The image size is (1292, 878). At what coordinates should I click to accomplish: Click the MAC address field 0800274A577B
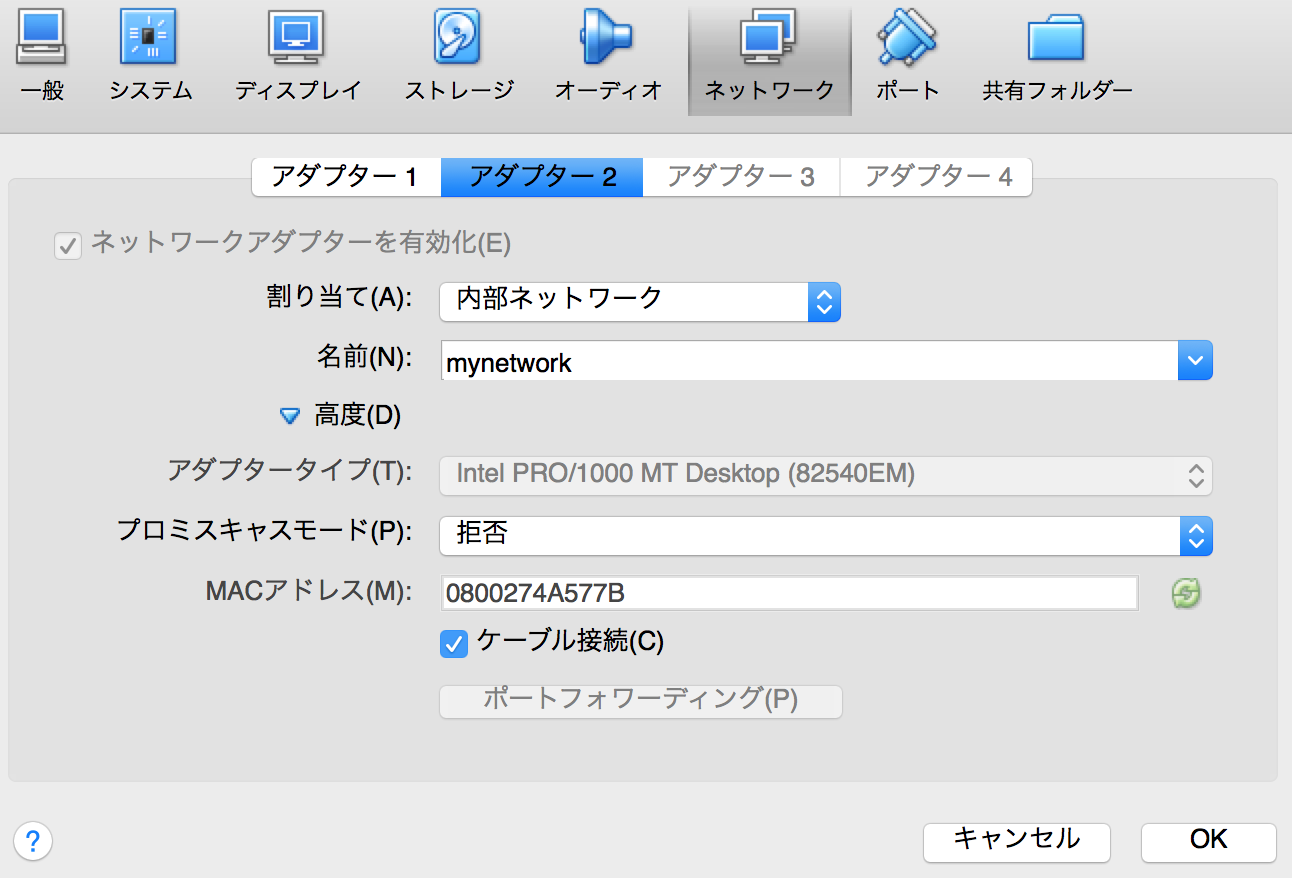[x=788, y=594]
